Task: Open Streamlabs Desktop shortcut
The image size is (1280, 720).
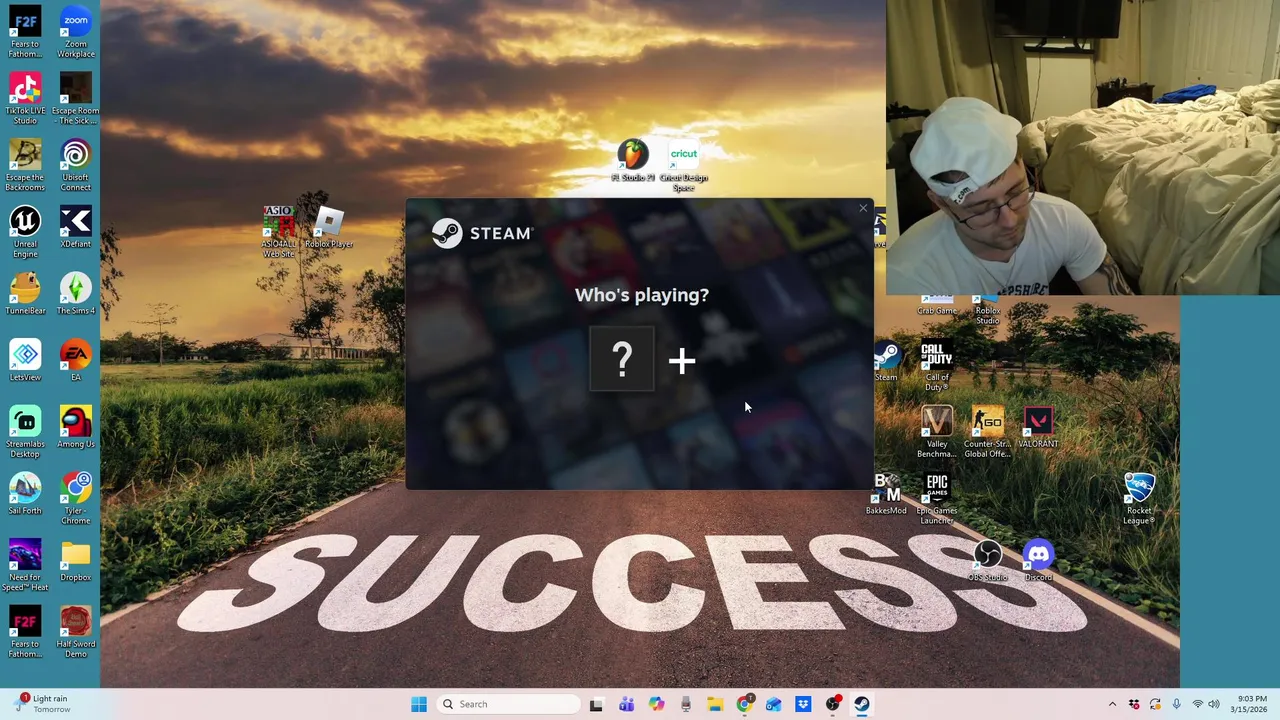Action: tap(25, 432)
